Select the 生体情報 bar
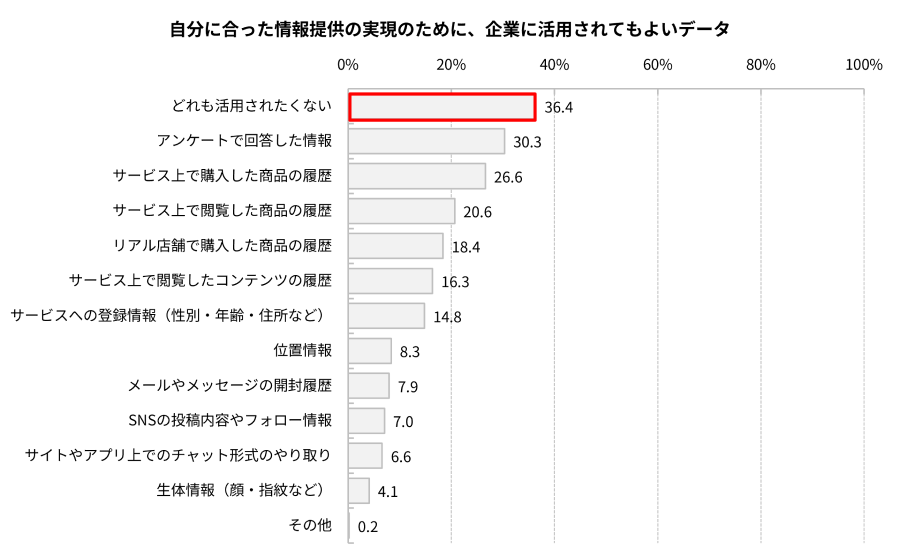The image size is (900, 560). pos(359,491)
